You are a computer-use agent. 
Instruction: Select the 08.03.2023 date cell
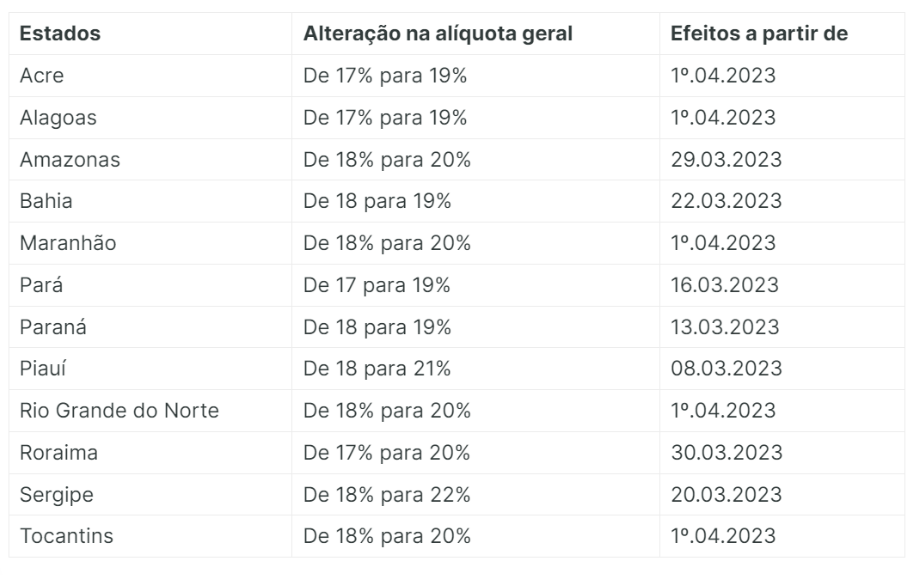[726, 369]
